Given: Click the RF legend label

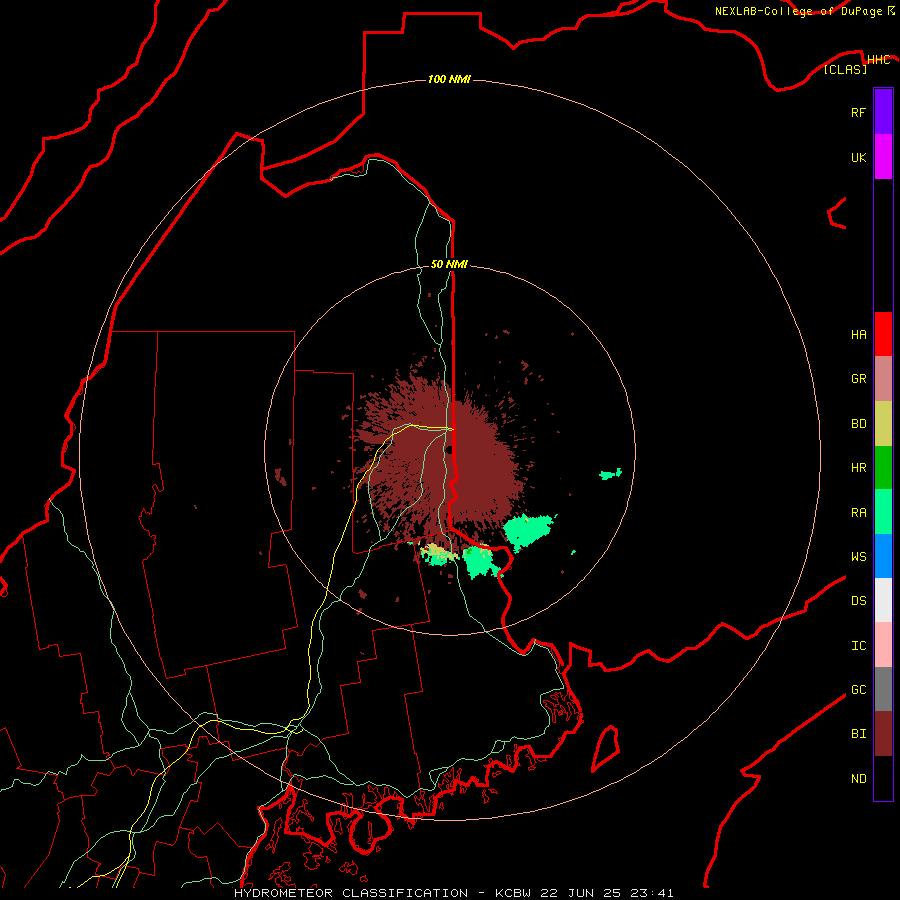Looking at the screenshot, I should (858, 112).
